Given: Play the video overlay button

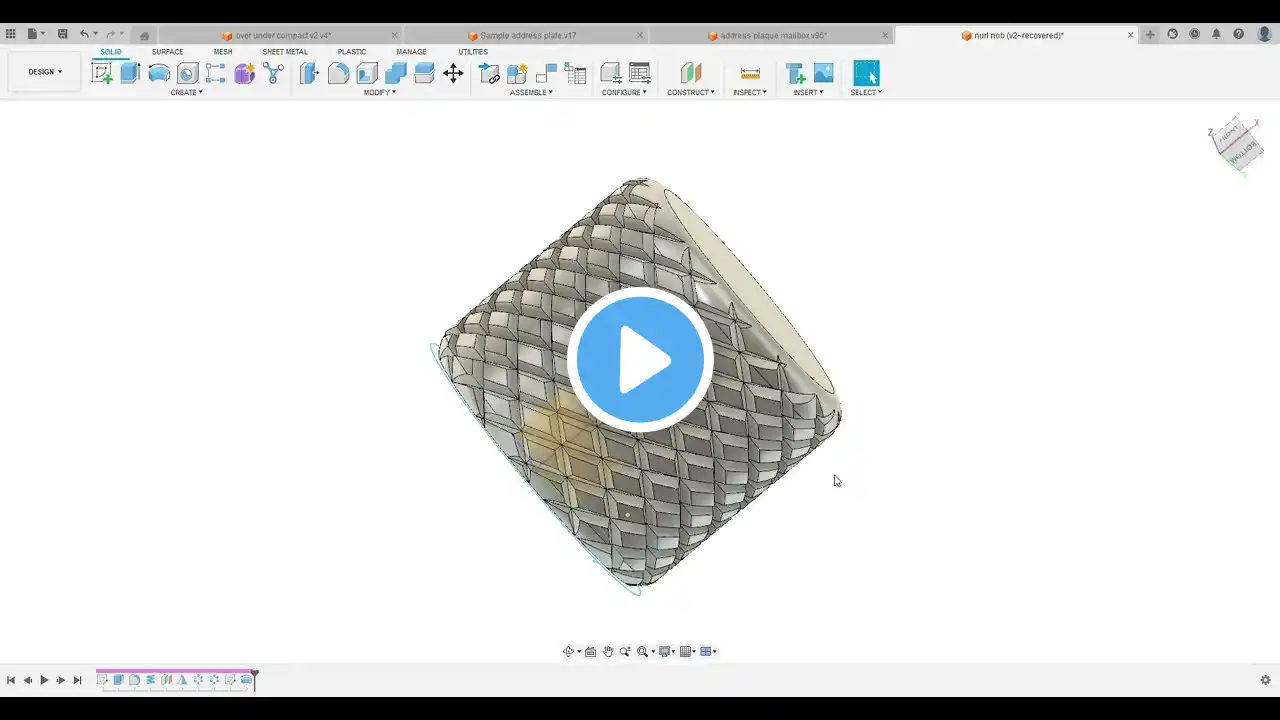Looking at the screenshot, I should click(640, 360).
